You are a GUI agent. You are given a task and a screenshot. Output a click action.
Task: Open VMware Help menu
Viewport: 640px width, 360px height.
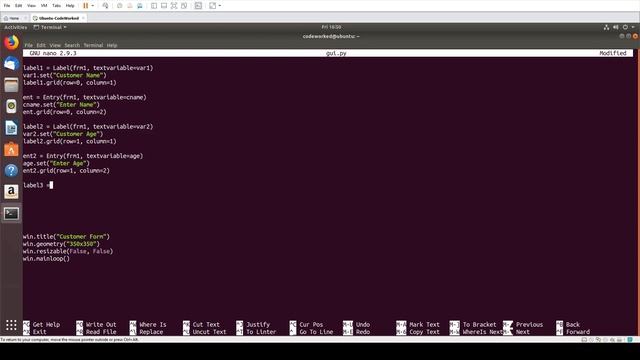pos(70,6)
